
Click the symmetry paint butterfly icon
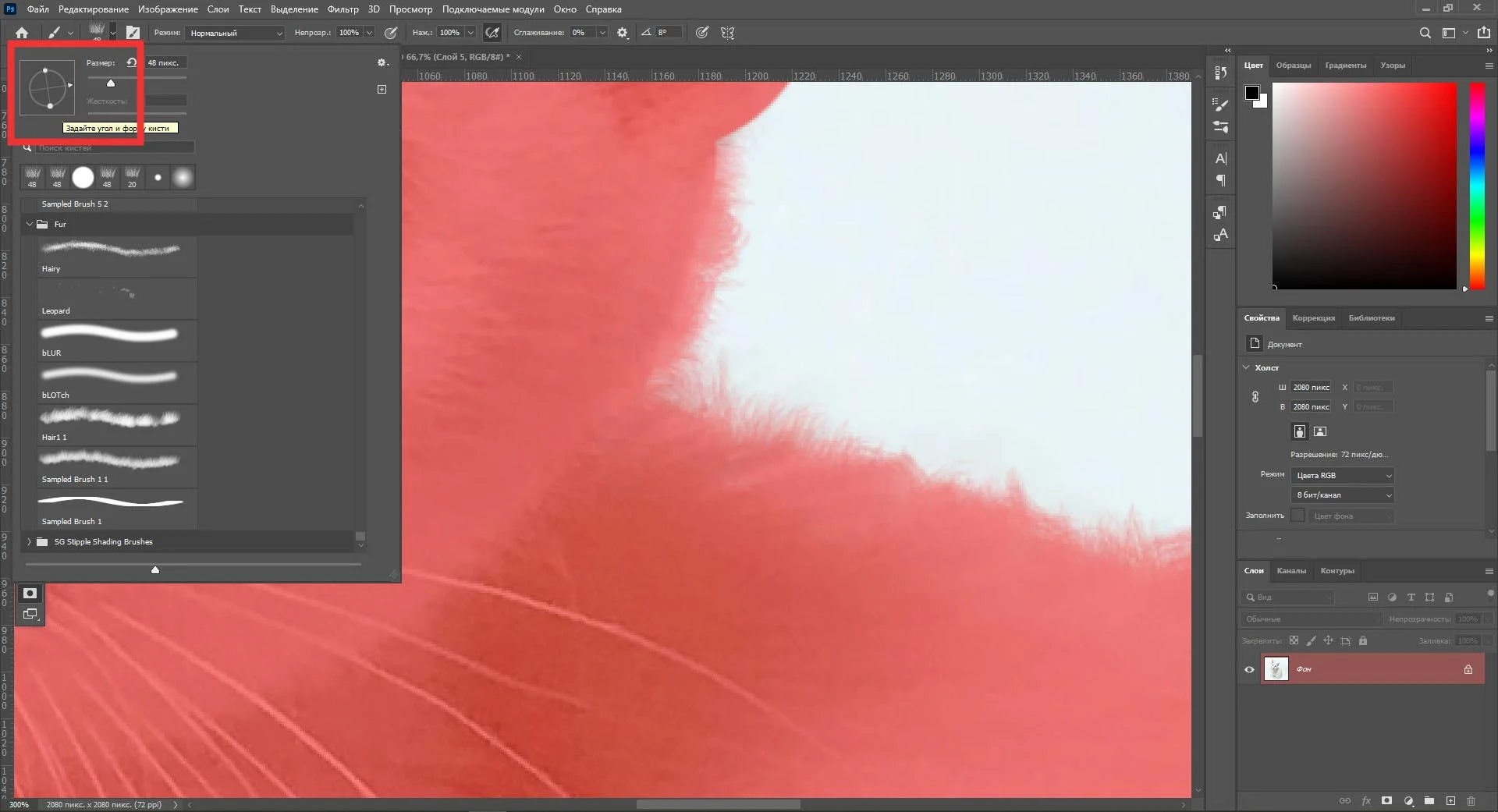click(727, 33)
